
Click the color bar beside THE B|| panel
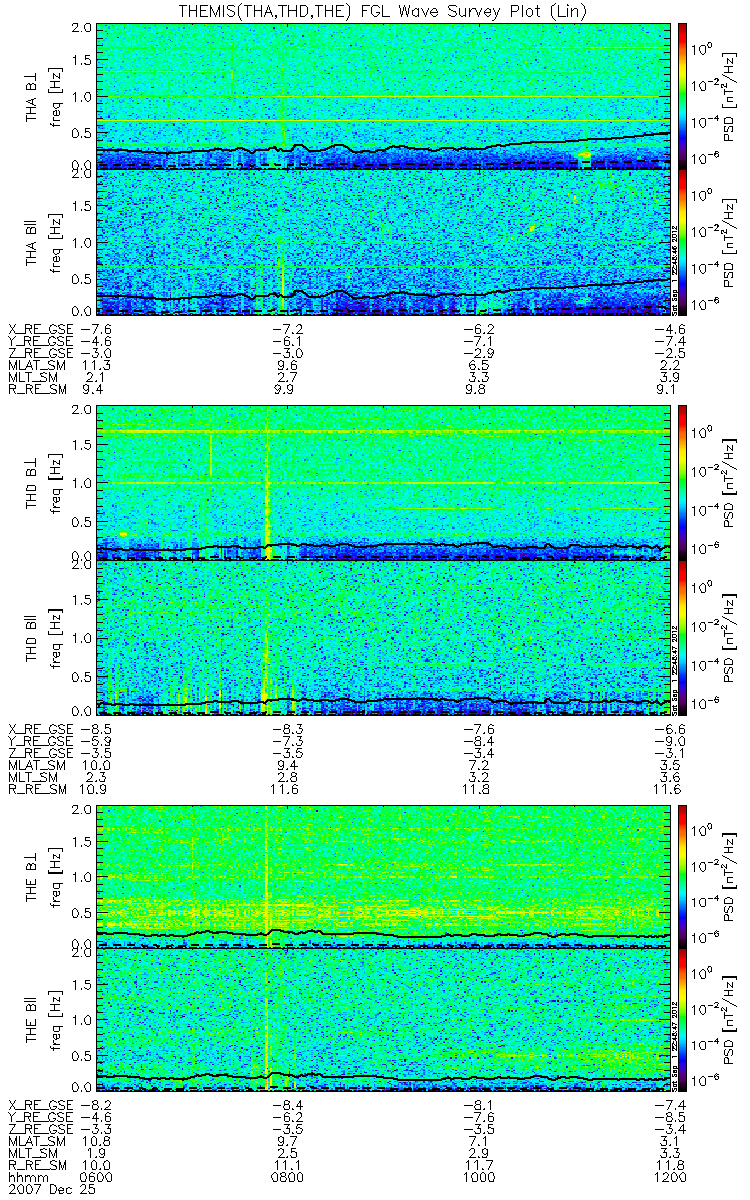coord(682,1019)
